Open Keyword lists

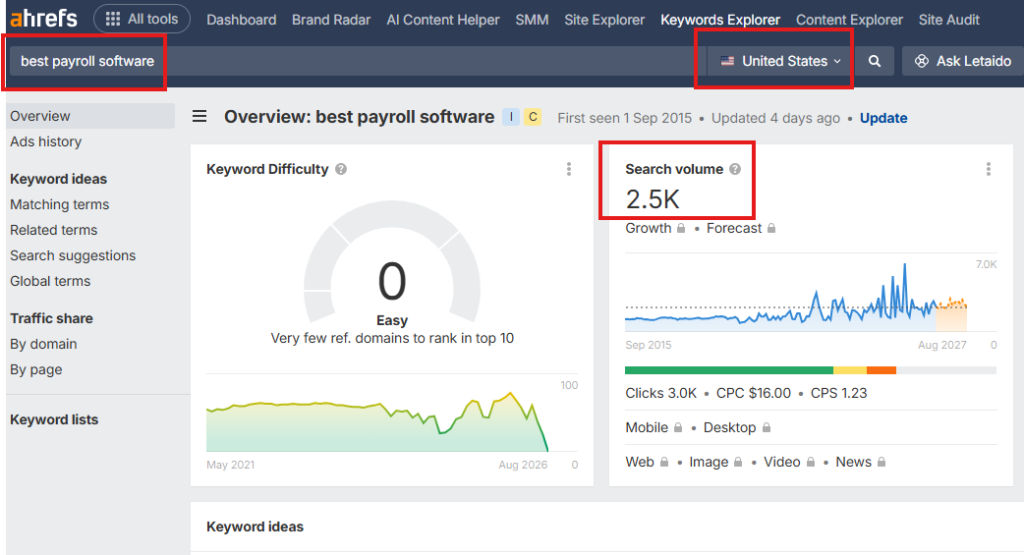point(54,420)
